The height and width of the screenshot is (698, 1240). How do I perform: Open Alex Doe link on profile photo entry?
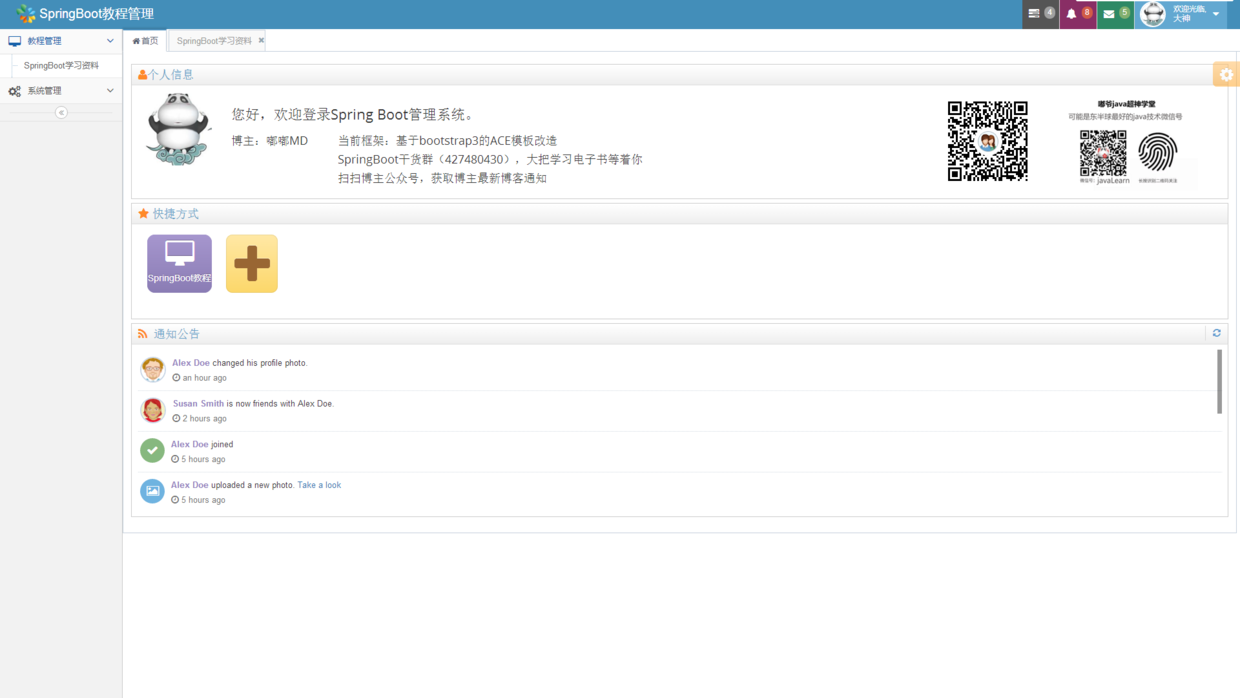tap(191, 363)
